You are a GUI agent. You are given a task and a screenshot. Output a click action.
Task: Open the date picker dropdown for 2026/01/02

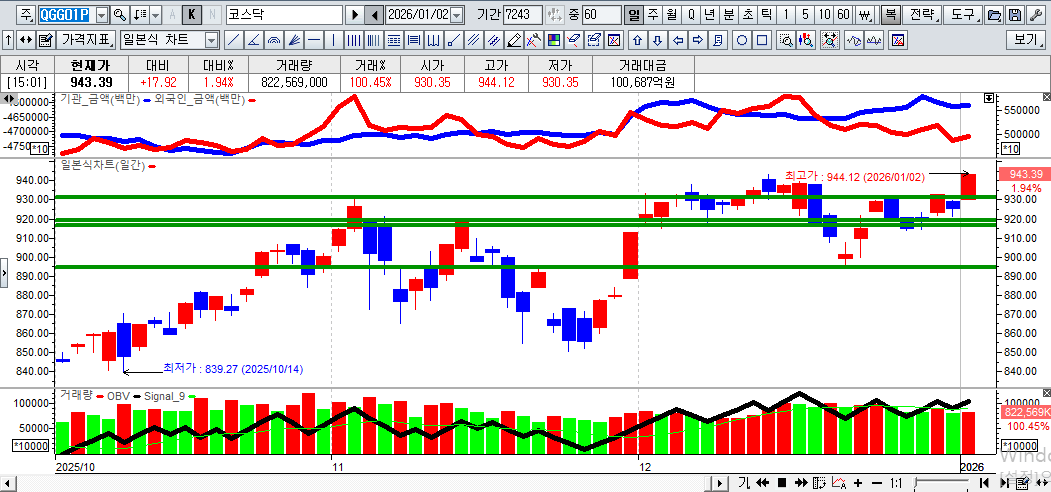click(x=457, y=15)
